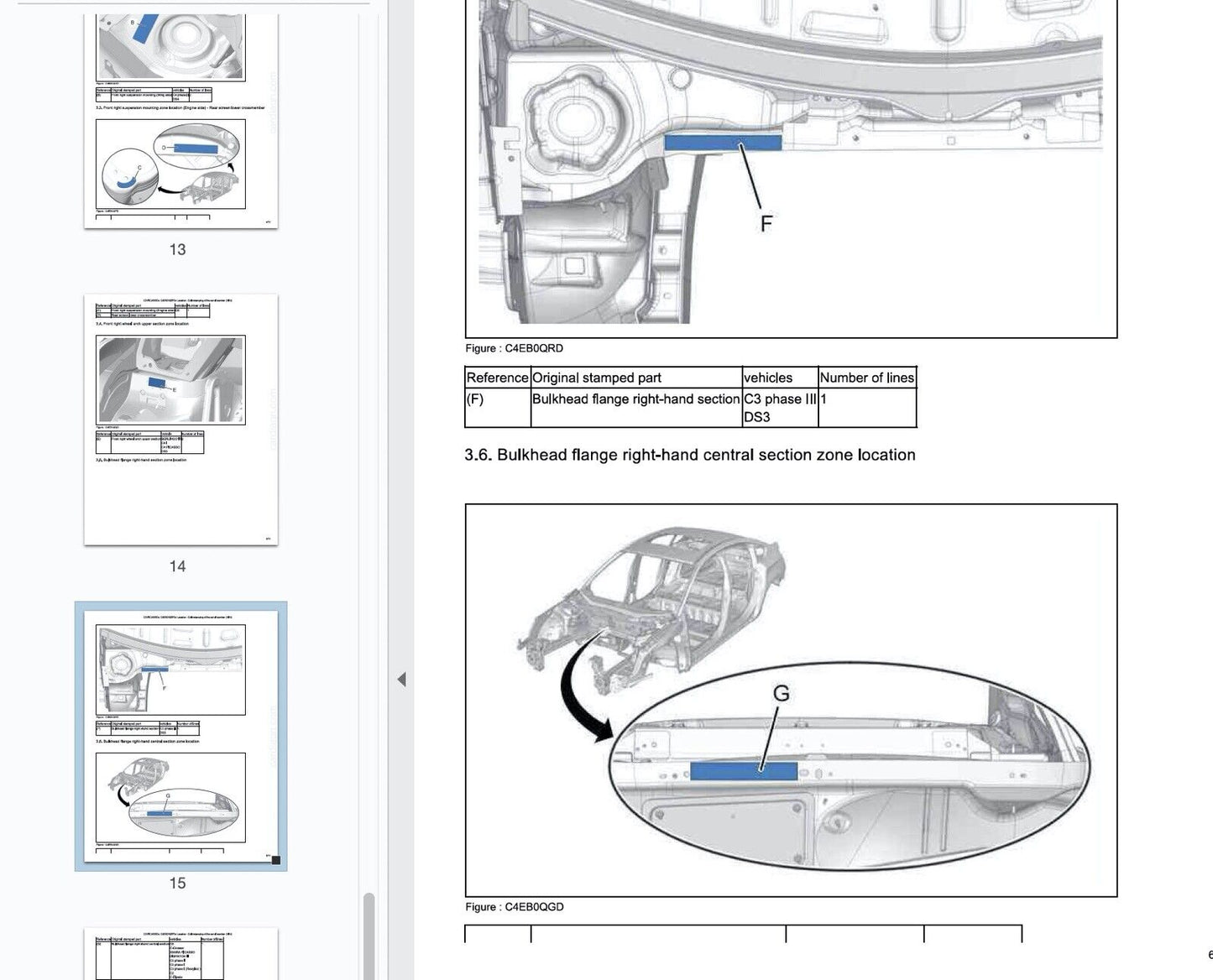Click the page number label 15
Image resolution: width=1213 pixels, height=980 pixels.
(x=177, y=883)
